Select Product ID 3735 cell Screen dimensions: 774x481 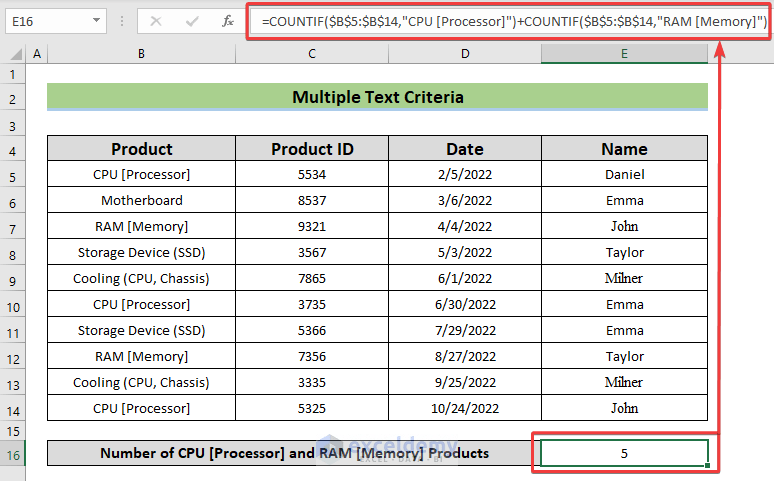point(312,304)
